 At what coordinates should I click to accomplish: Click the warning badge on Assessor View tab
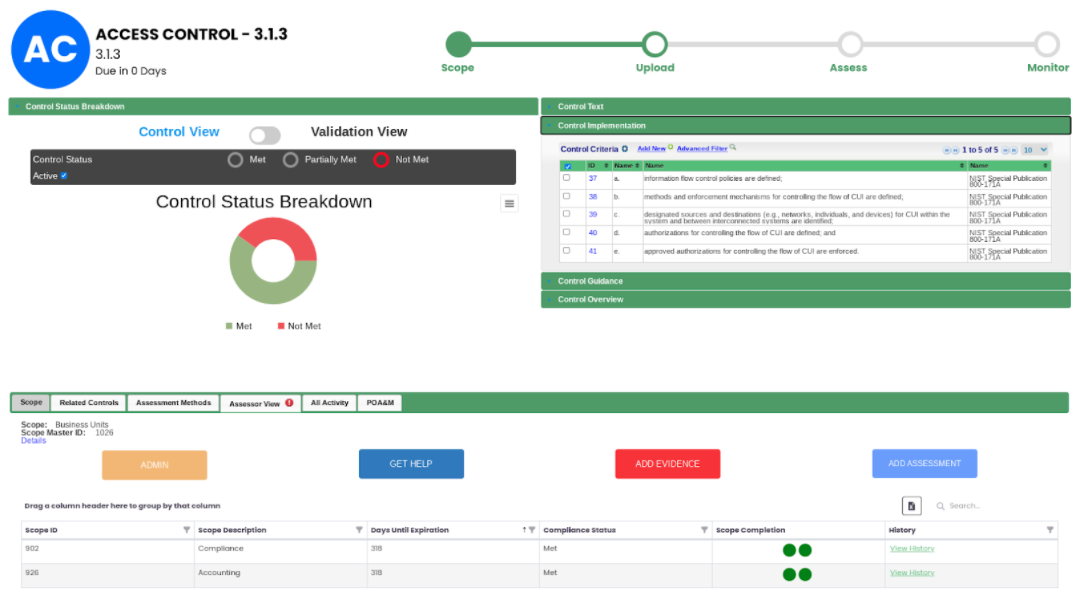pyautogui.click(x=289, y=402)
